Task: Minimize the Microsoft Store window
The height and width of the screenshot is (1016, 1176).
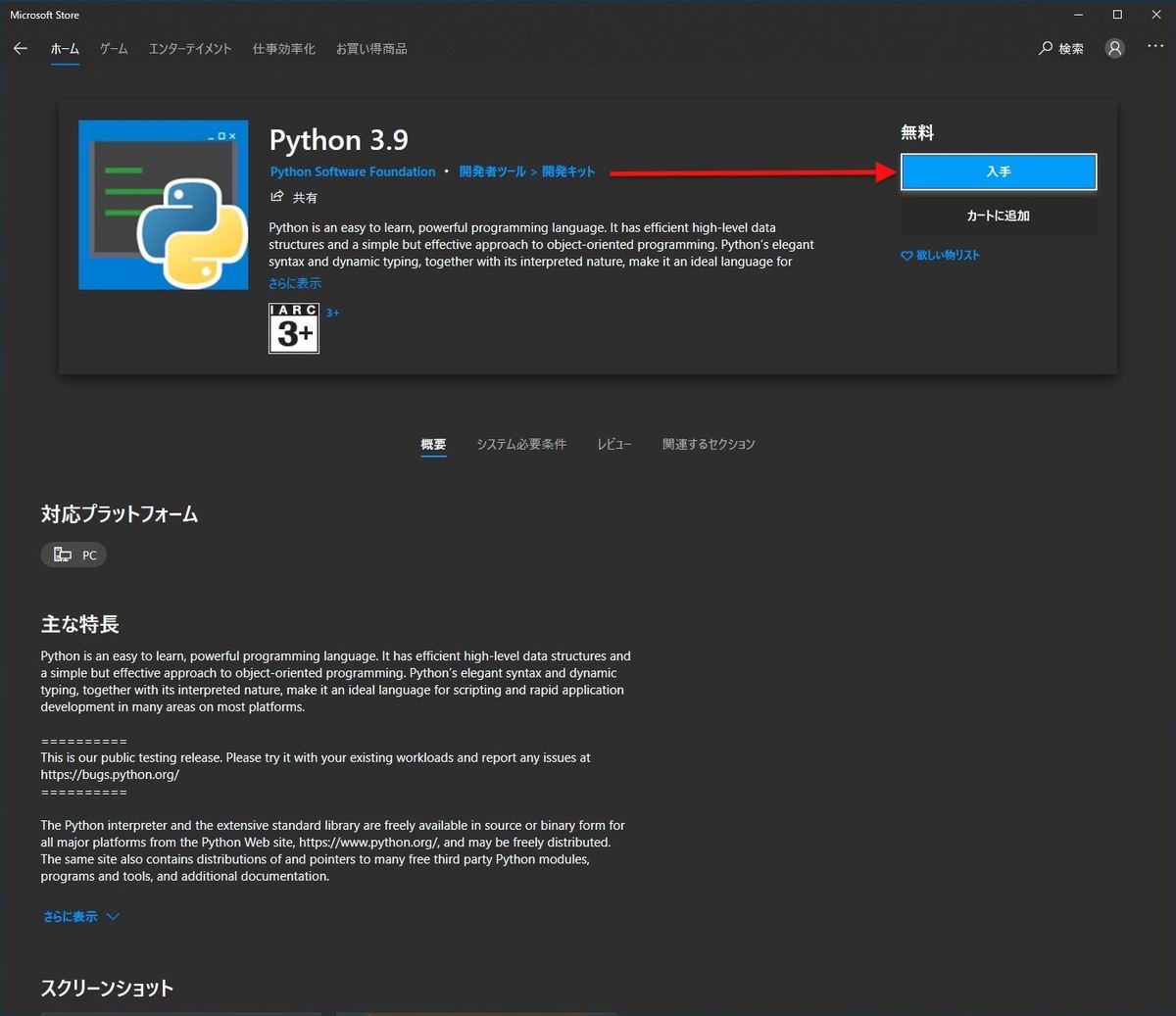Action: click(x=1079, y=15)
